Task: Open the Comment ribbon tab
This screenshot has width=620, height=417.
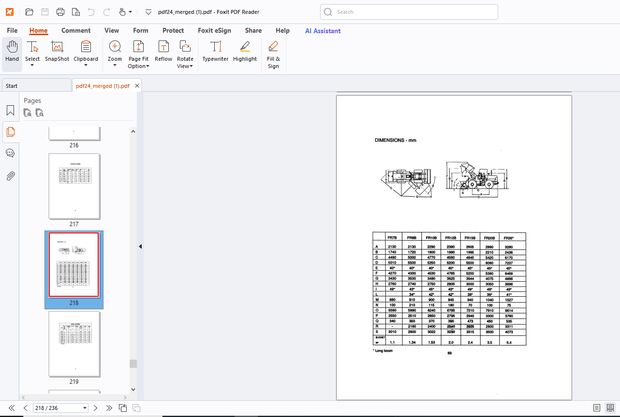Action: (76, 30)
